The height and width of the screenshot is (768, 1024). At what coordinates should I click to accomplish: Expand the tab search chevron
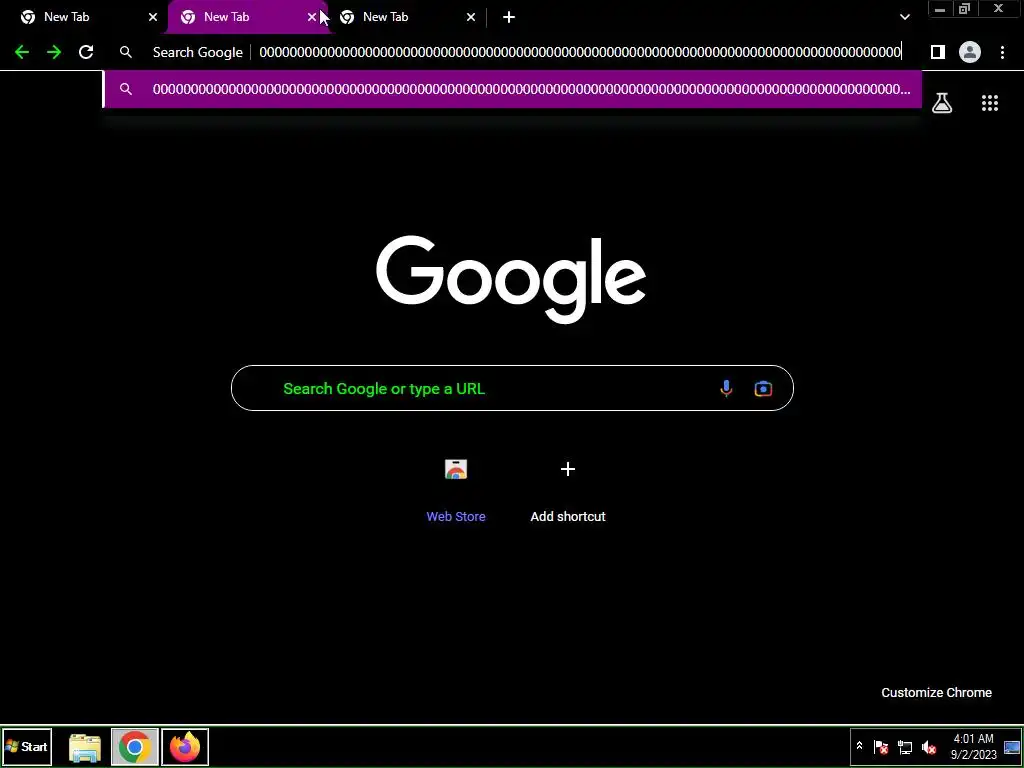point(904,18)
